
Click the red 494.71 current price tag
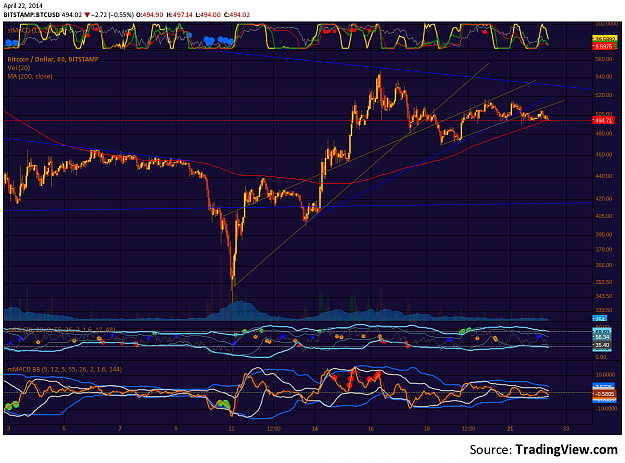pos(603,120)
